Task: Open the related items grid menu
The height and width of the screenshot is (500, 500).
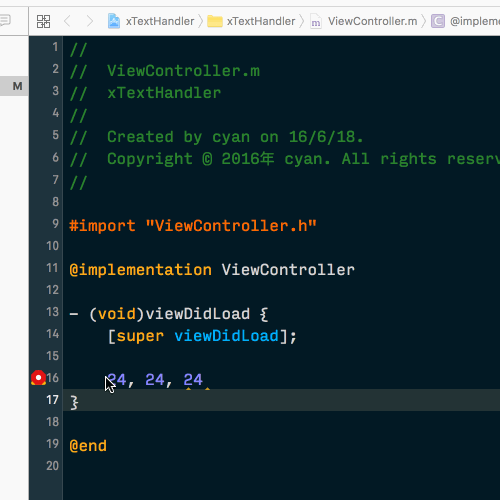Action: [x=43, y=22]
